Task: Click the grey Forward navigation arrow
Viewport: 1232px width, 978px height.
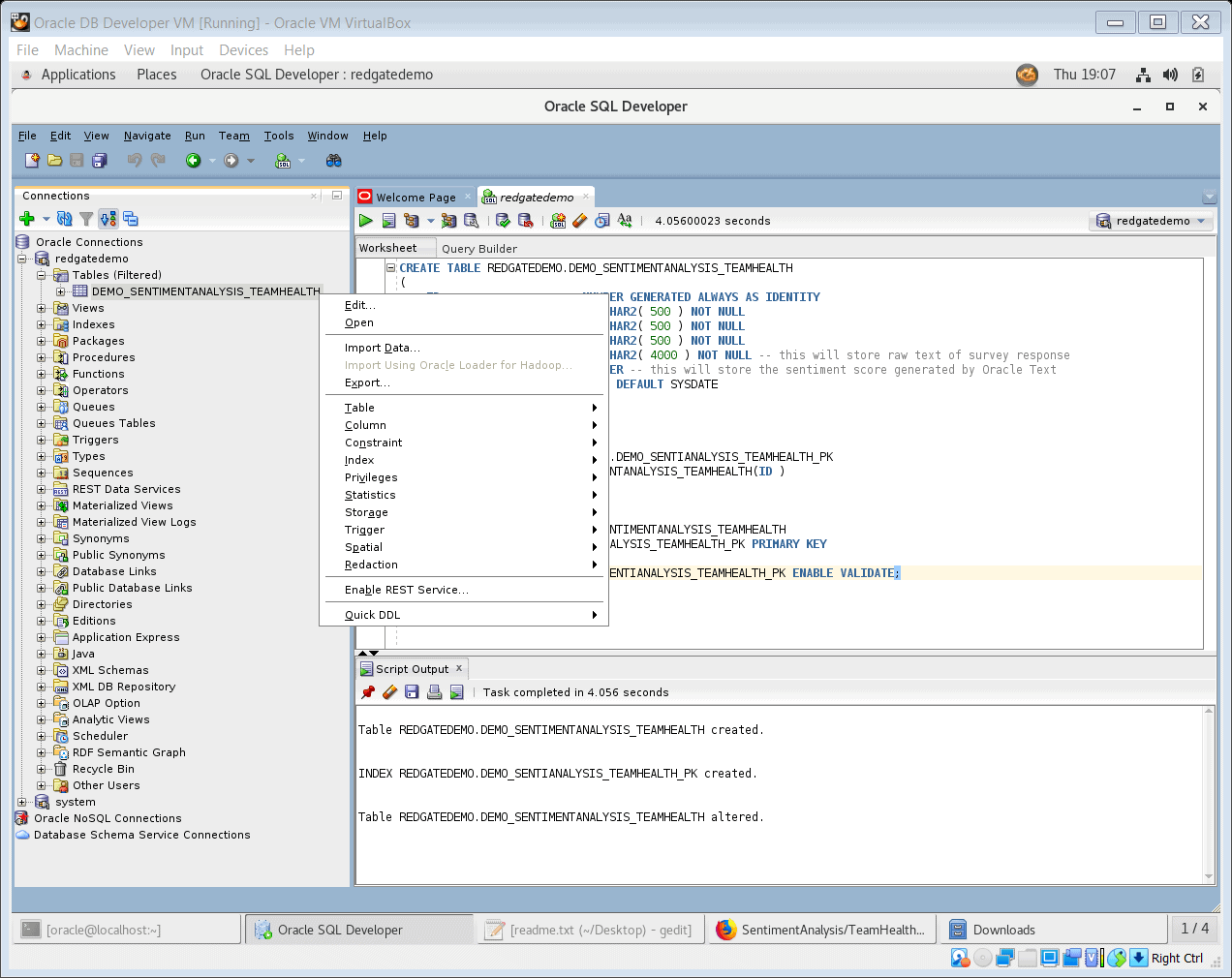Action: (x=231, y=160)
